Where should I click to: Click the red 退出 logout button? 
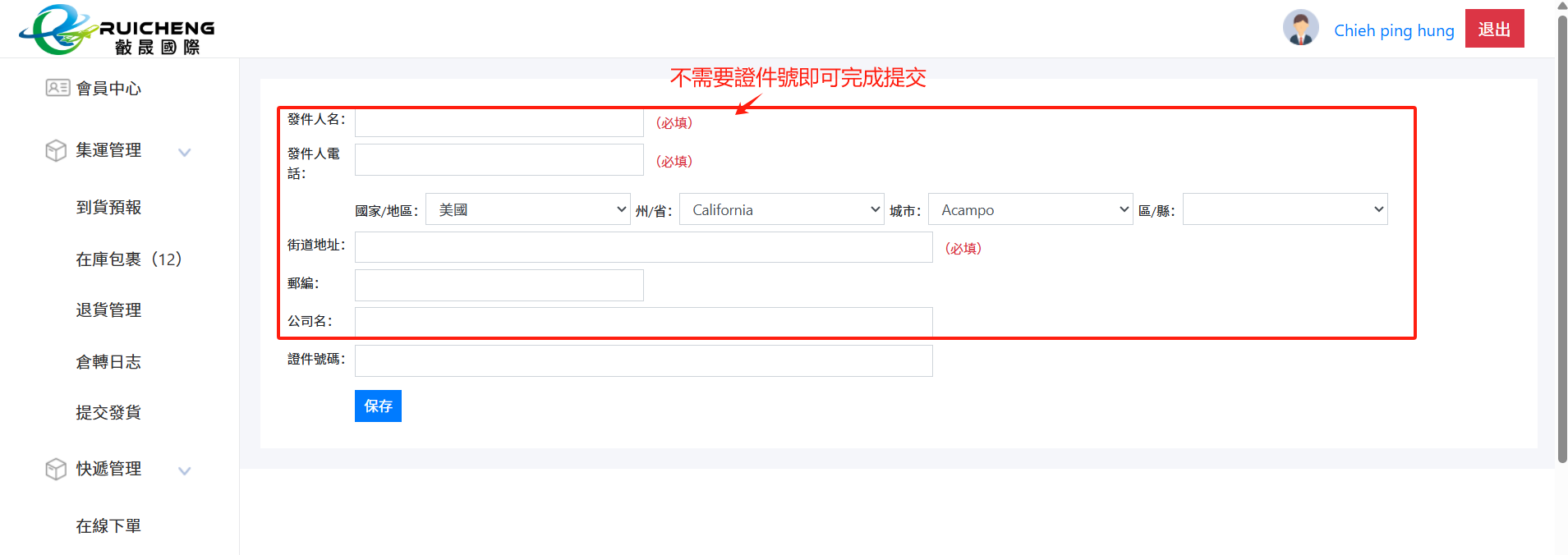[x=1494, y=30]
